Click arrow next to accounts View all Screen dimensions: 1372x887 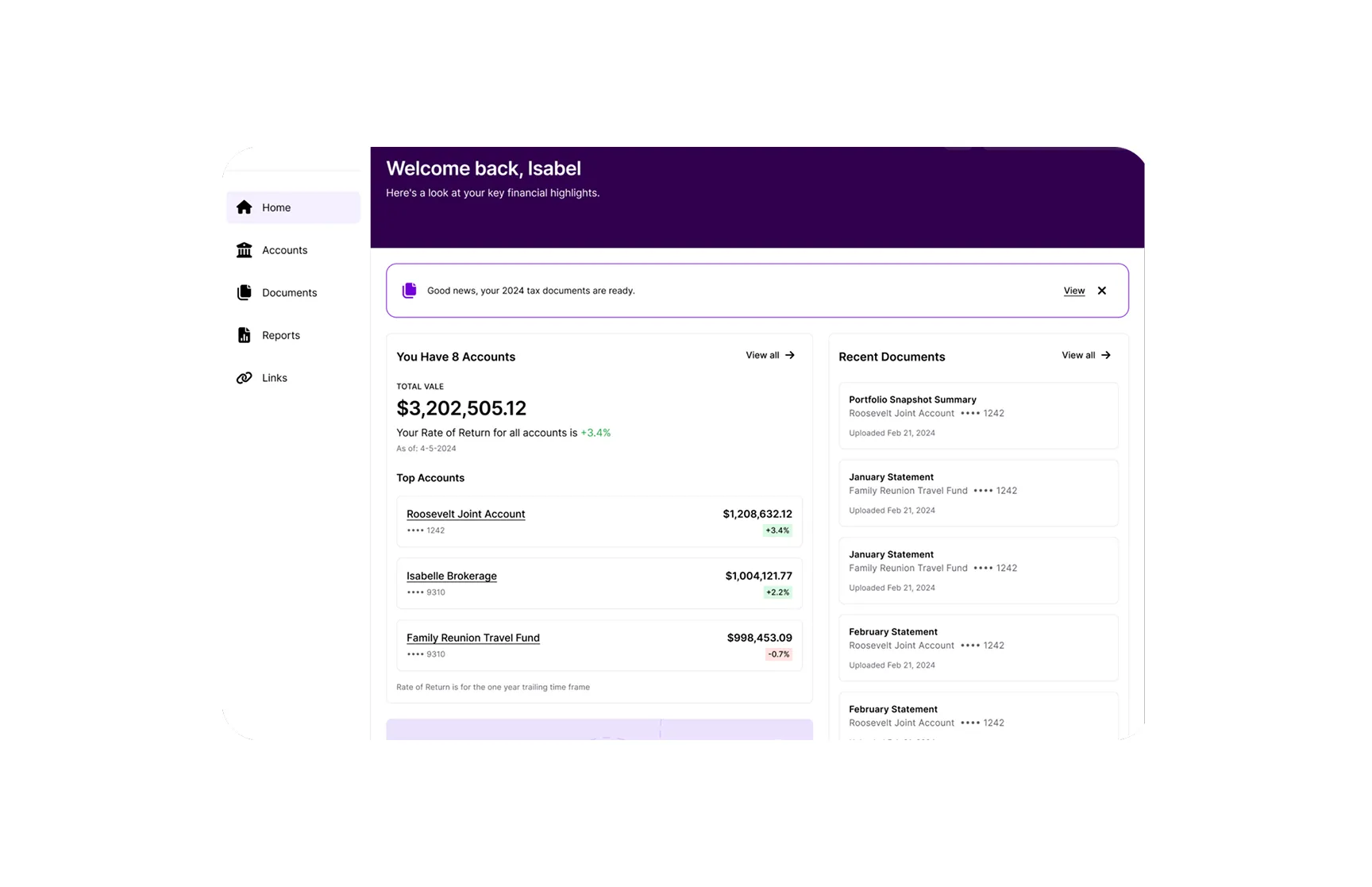pyautogui.click(x=790, y=355)
